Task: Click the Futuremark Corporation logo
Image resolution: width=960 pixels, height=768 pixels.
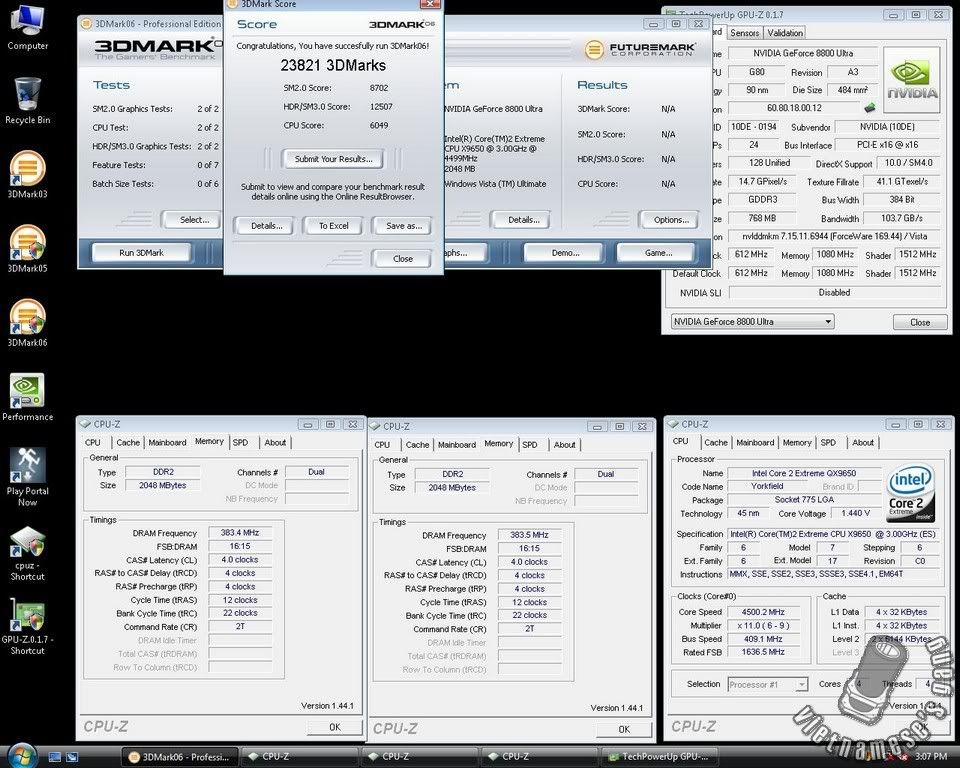Action: [639, 50]
